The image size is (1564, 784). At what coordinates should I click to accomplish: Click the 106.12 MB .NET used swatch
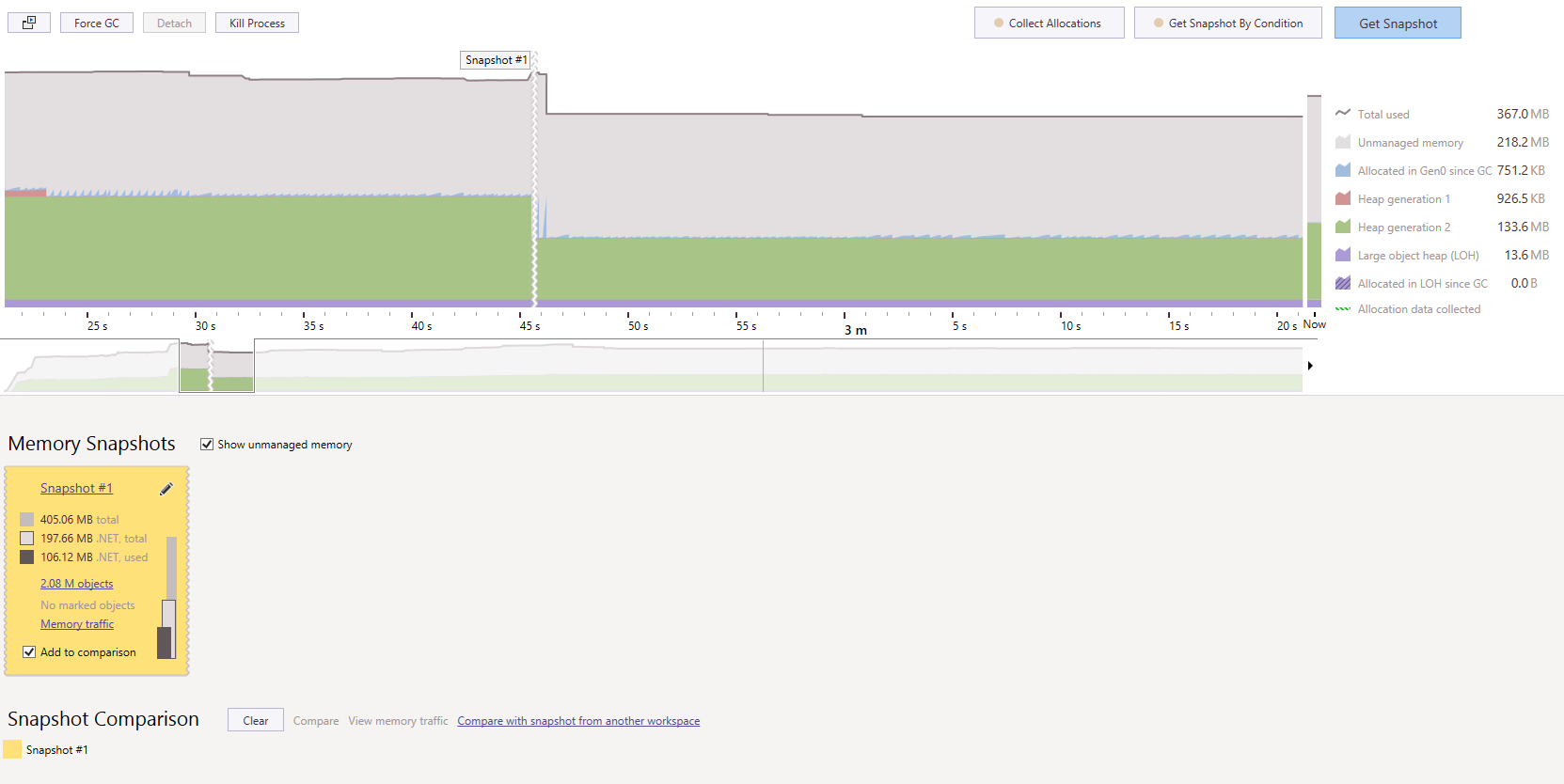point(26,557)
